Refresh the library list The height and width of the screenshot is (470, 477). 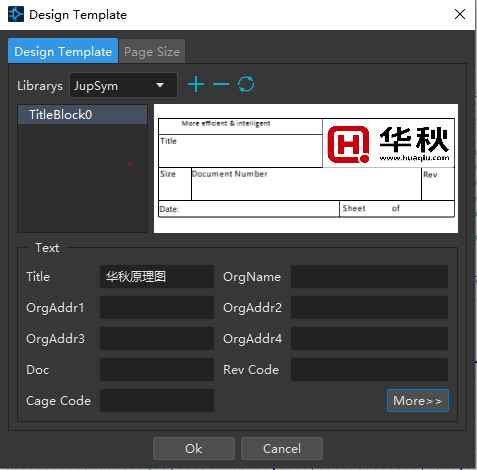click(x=246, y=84)
